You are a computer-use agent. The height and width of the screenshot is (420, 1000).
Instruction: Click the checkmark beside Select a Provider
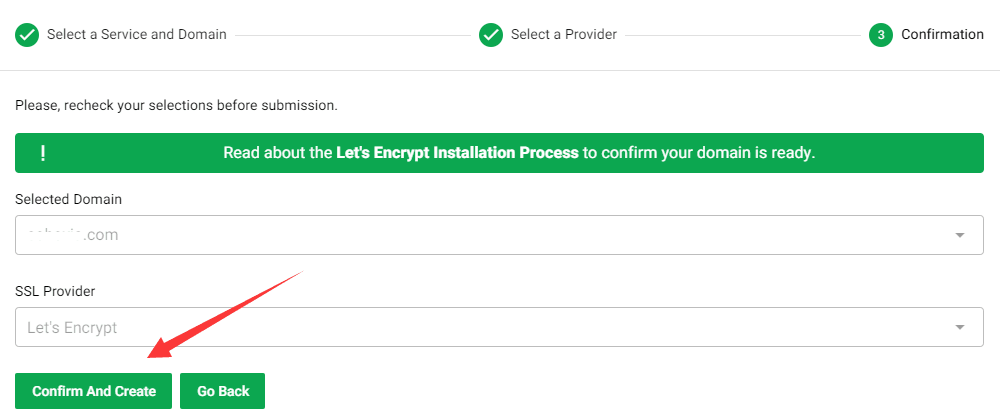click(x=490, y=35)
